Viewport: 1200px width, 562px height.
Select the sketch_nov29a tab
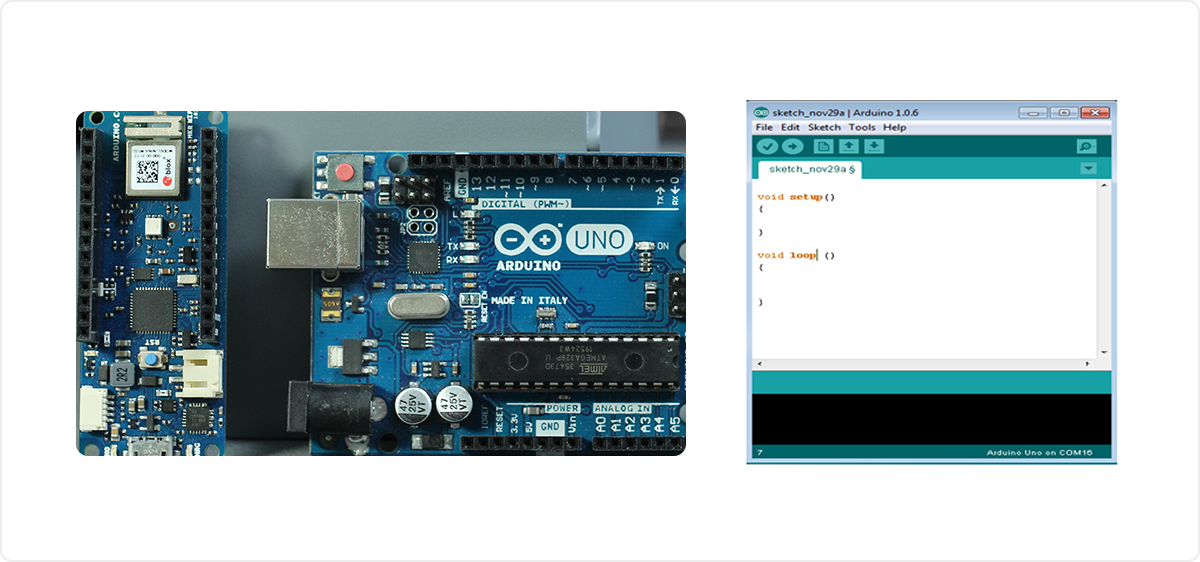click(808, 170)
